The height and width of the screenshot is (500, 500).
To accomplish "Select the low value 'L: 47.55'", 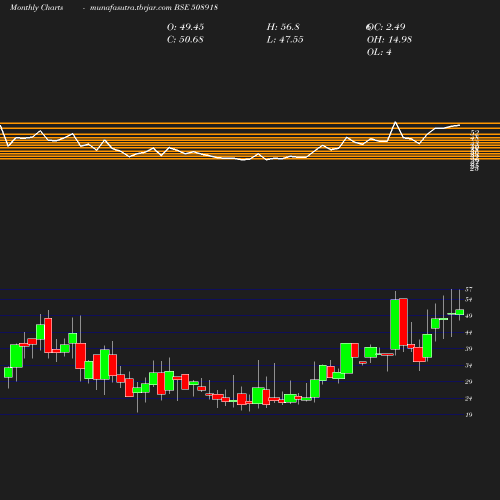I will [x=285, y=40].
